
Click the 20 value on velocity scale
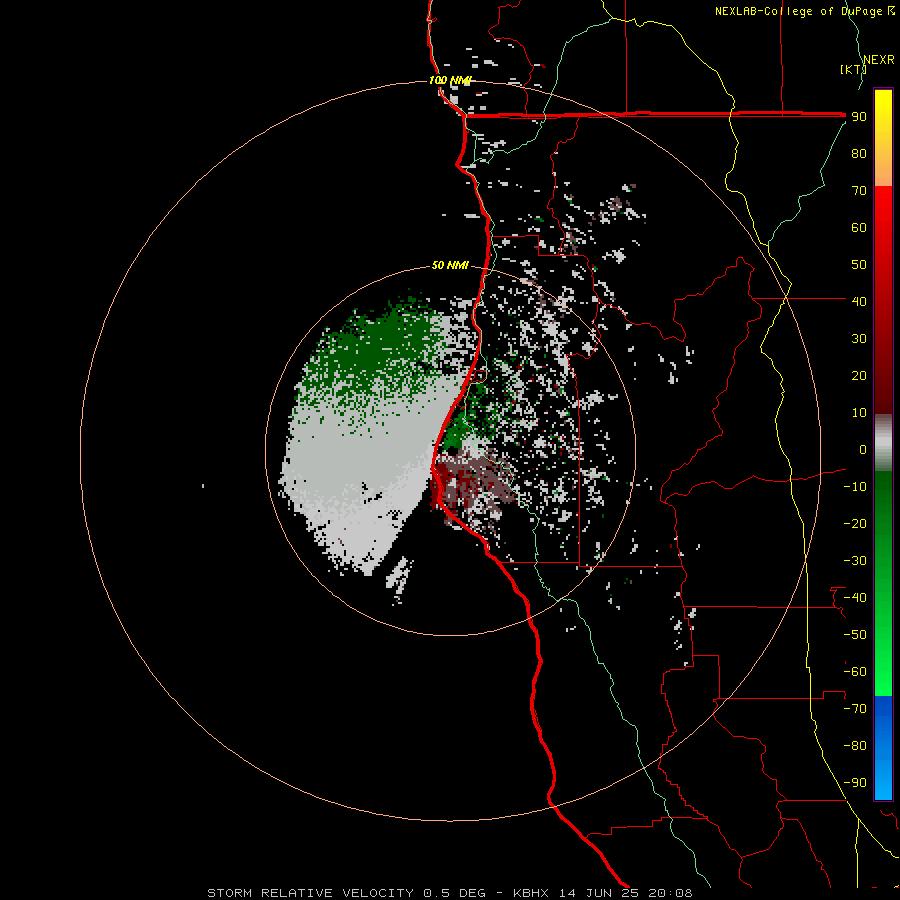pyautogui.click(x=859, y=376)
